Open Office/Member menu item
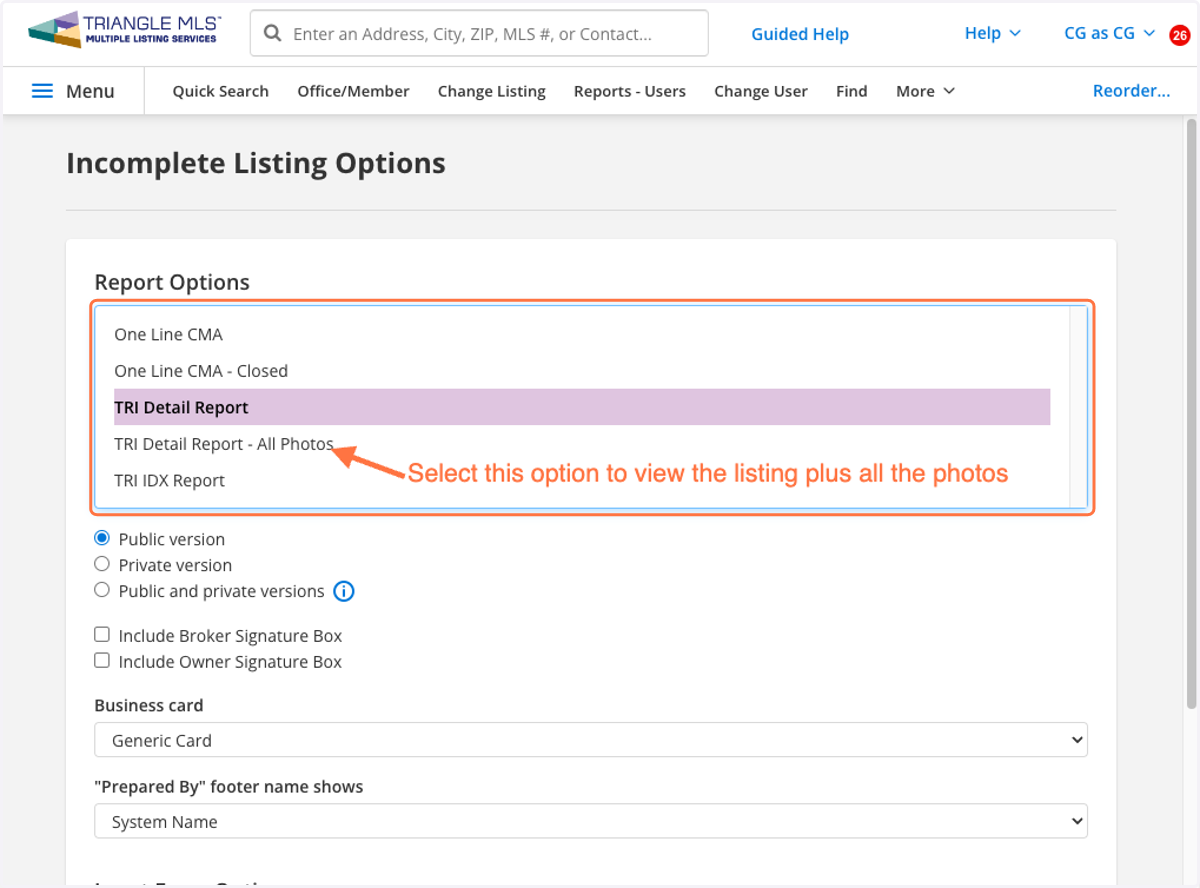Screen dimensions: 1200x888 tap(353, 91)
